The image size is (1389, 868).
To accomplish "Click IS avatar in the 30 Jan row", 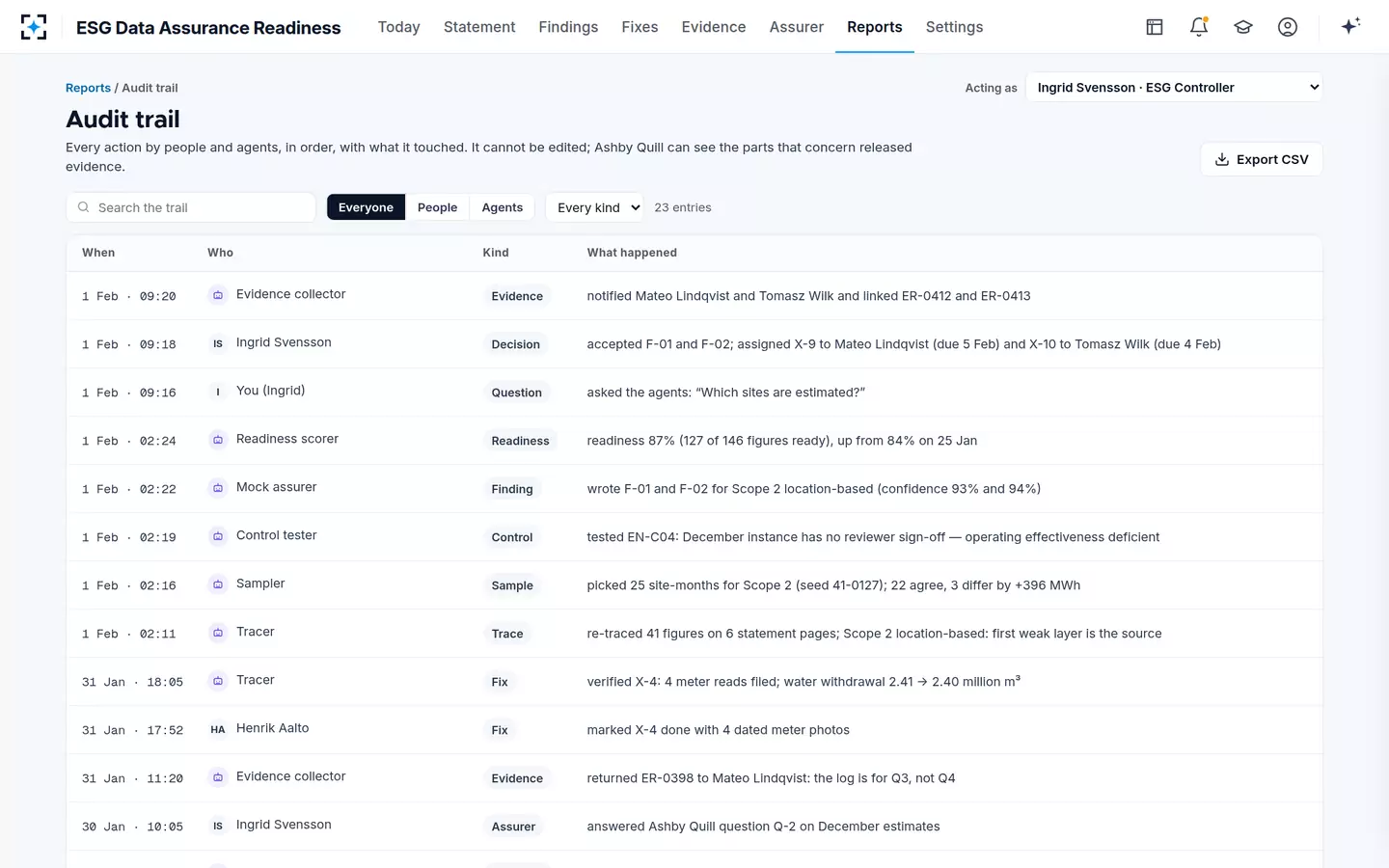I will [x=218, y=826].
